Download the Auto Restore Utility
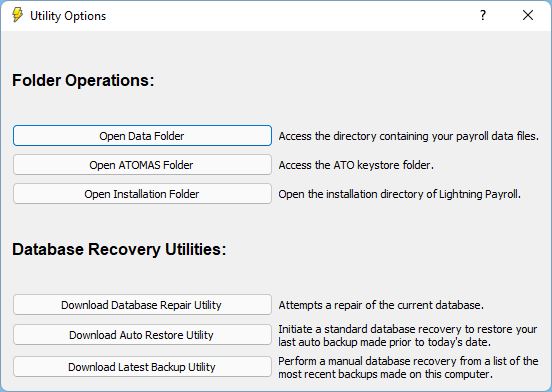Image resolution: width=552 pixels, height=392 pixels. click(142, 335)
